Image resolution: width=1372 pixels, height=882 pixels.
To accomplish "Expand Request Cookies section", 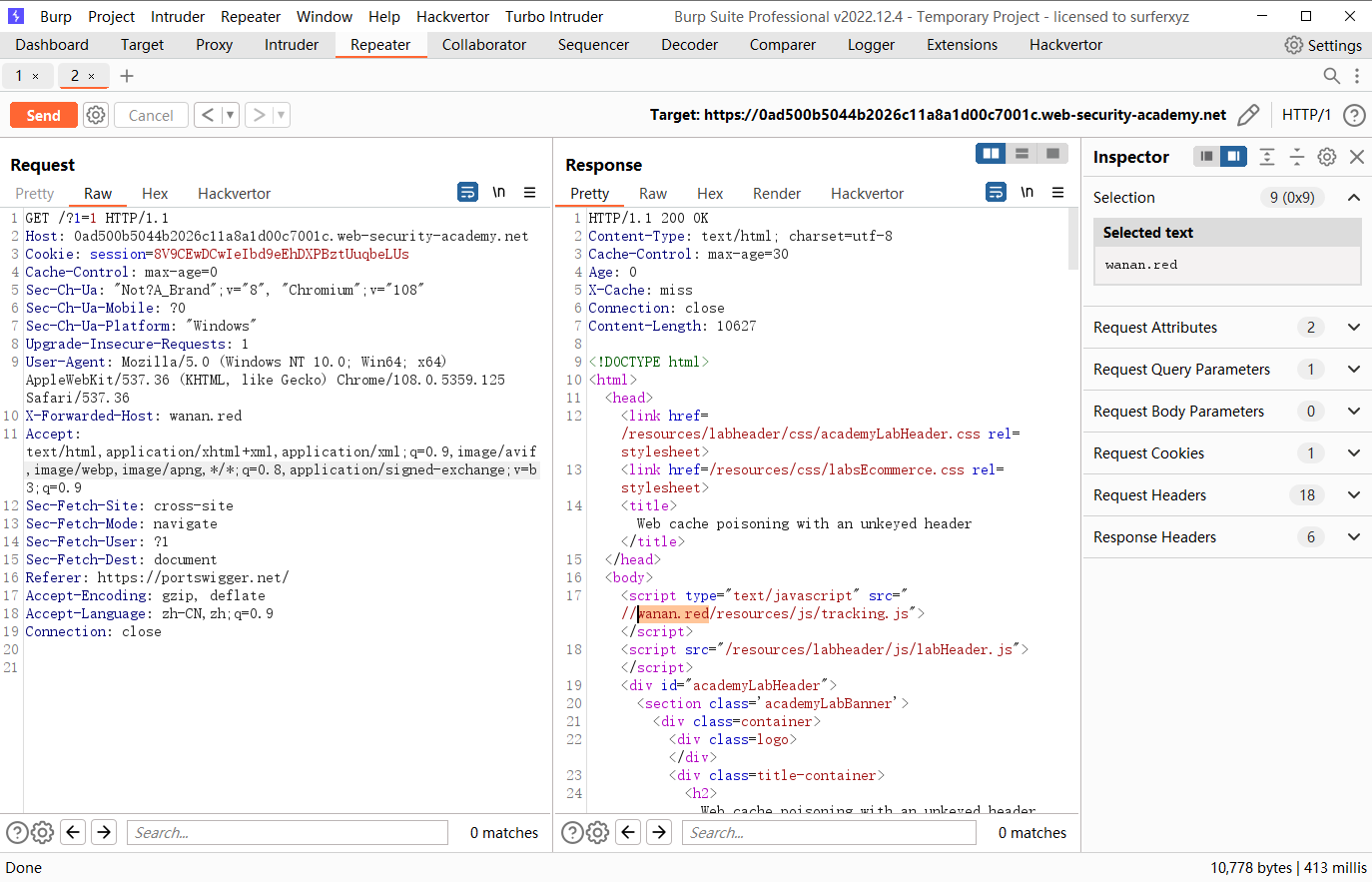I will pos(1354,453).
